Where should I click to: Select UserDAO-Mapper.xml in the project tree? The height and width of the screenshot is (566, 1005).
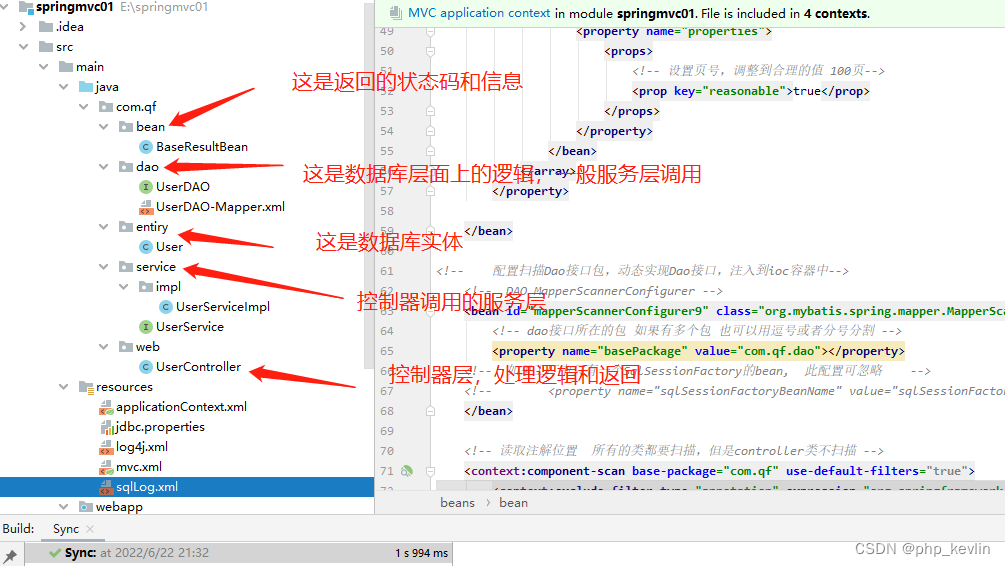(x=220, y=206)
